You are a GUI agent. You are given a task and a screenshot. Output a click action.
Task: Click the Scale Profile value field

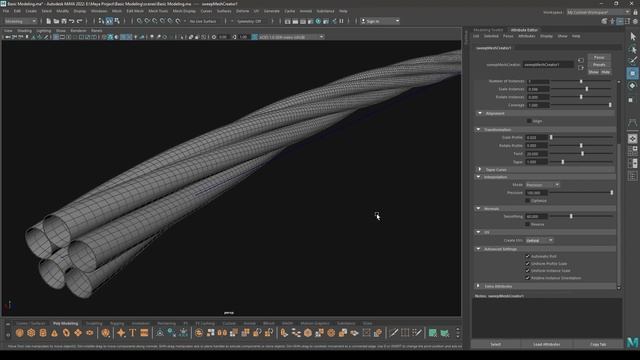click(x=536, y=138)
